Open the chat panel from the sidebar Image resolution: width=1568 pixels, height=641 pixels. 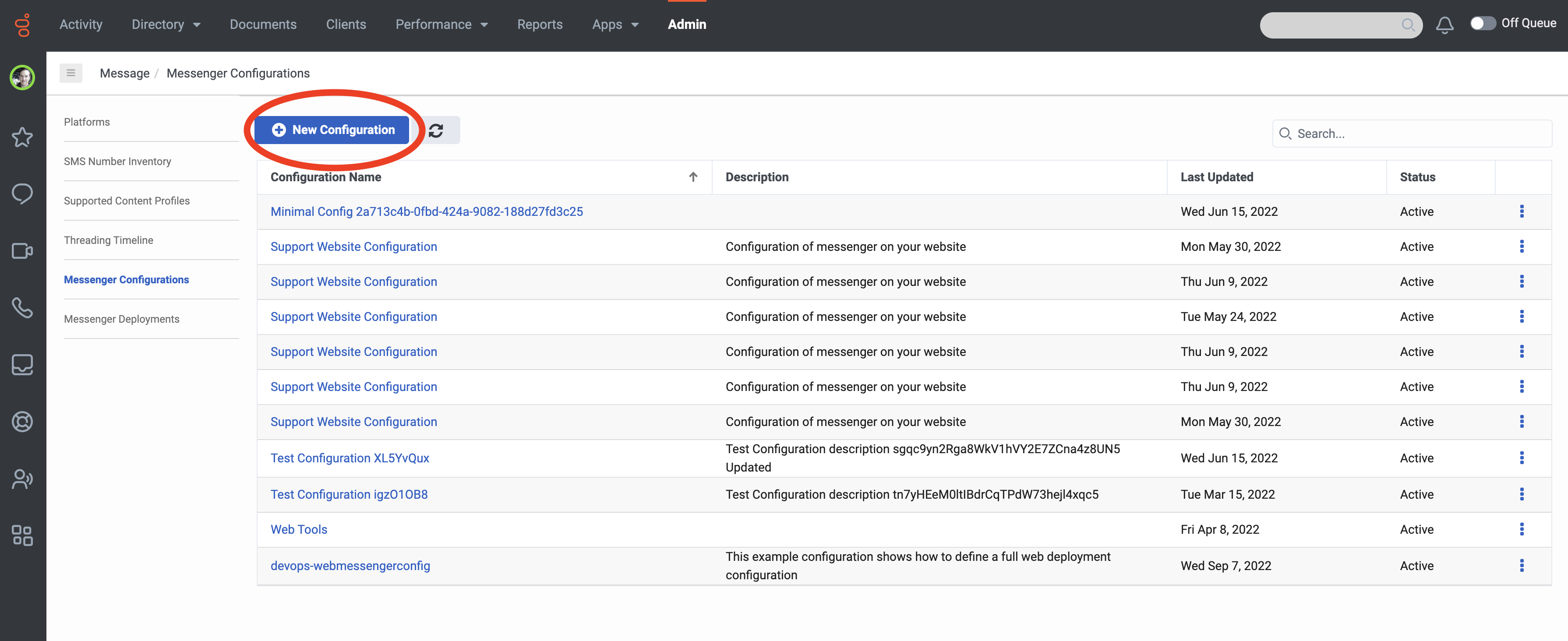(x=22, y=194)
